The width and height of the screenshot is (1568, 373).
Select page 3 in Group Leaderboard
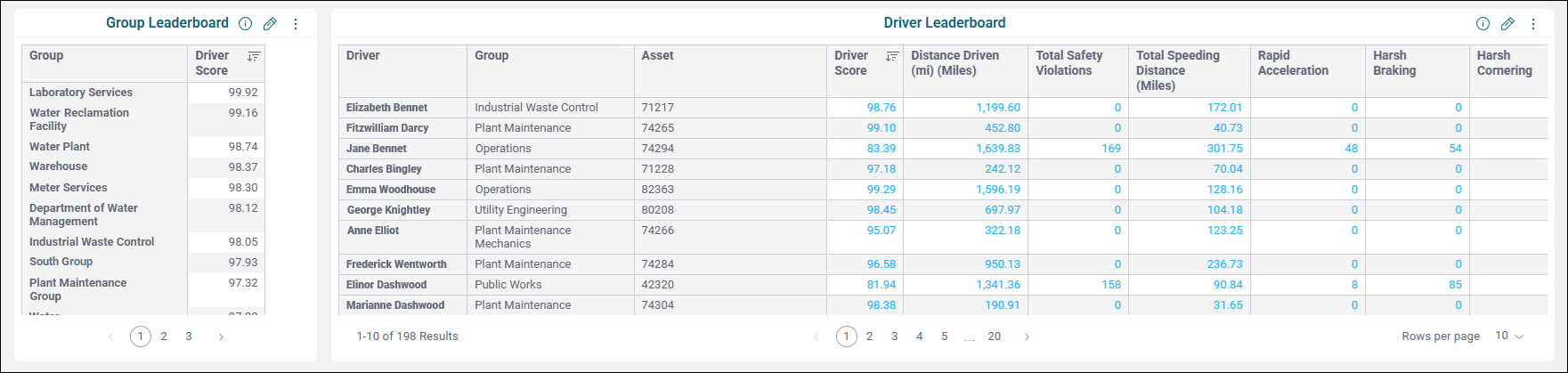tap(189, 337)
